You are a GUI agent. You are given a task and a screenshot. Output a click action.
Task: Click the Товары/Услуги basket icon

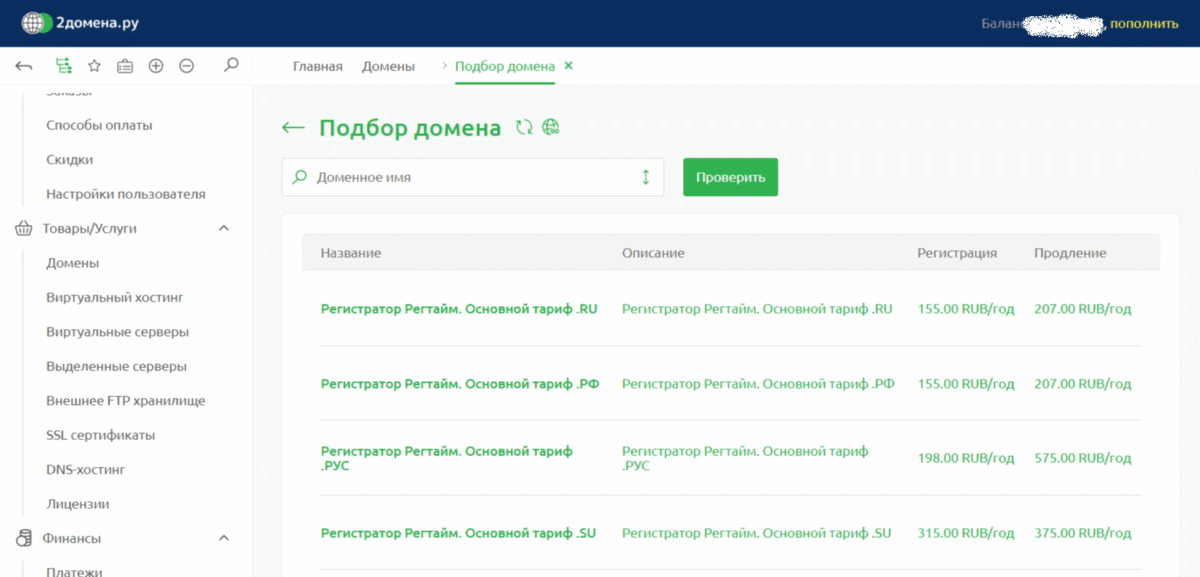click(23, 228)
